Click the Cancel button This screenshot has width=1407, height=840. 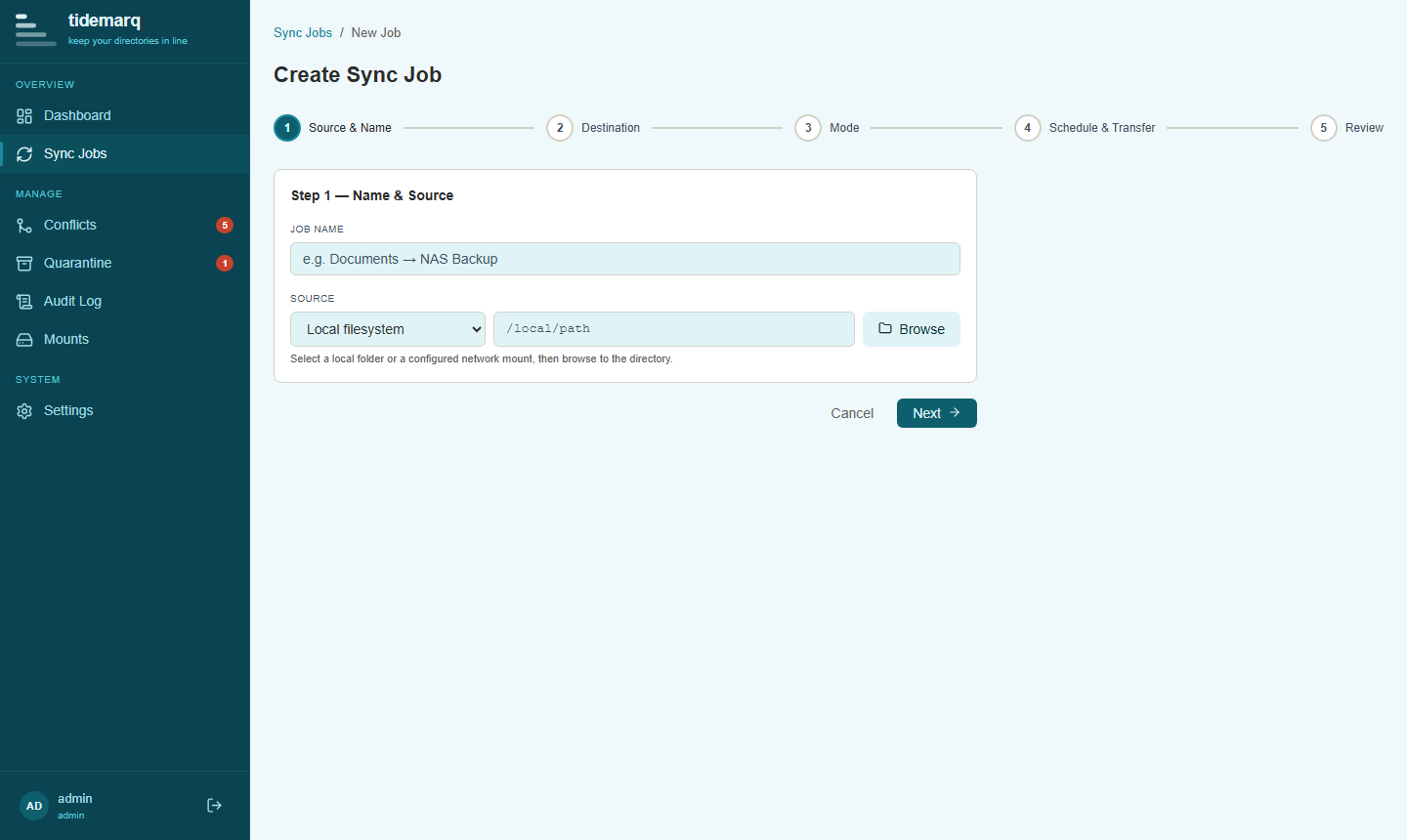(x=852, y=413)
